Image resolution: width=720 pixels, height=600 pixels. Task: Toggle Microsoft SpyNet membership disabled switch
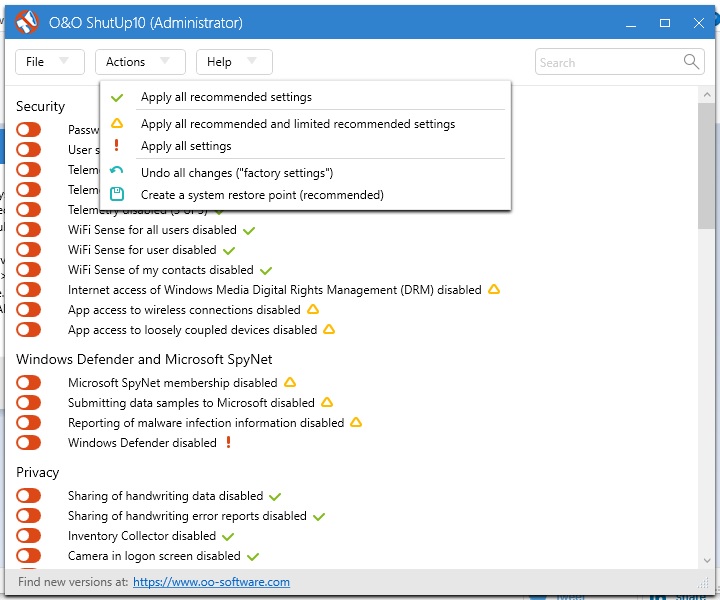[x=28, y=382]
